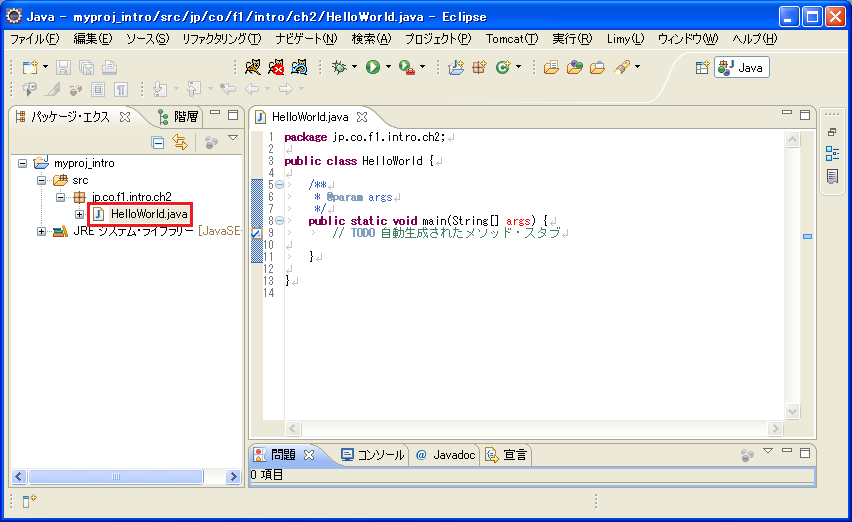Click the New Java Package icon
Image resolution: width=852 pixels, height=522 pixels.
pyautogui.click(x=479, y=67)
